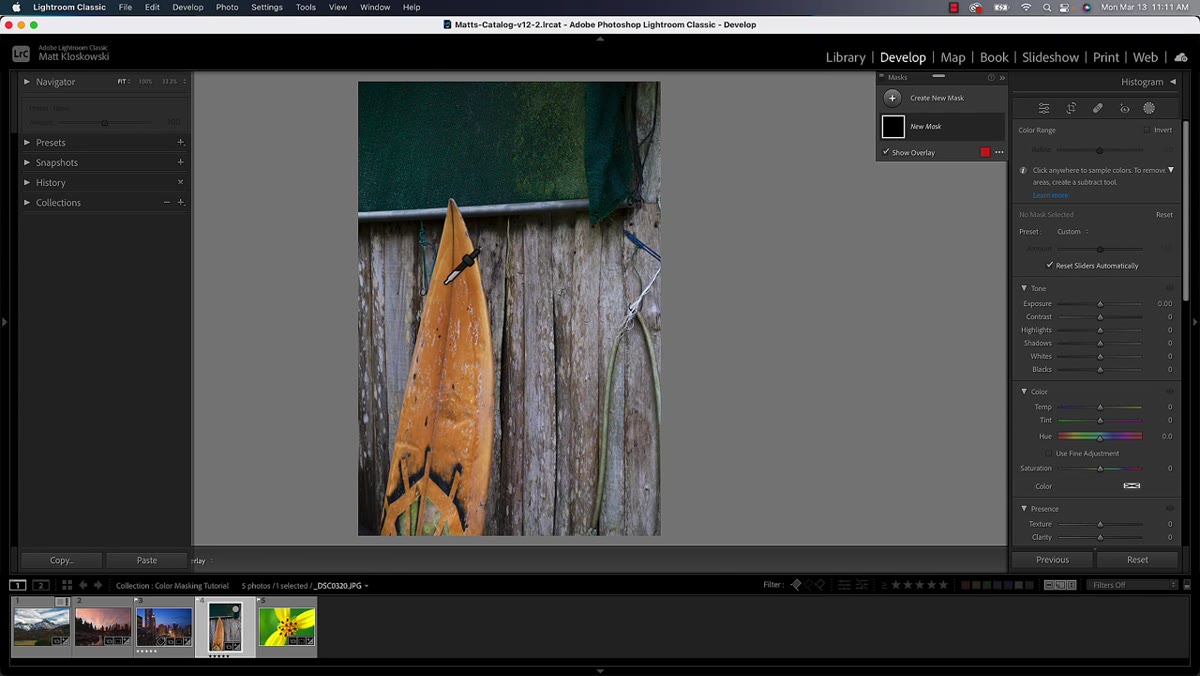Toggle the Color section eye switch
The height and width of the screenshot is (676, 1200).
[1170, 391]
